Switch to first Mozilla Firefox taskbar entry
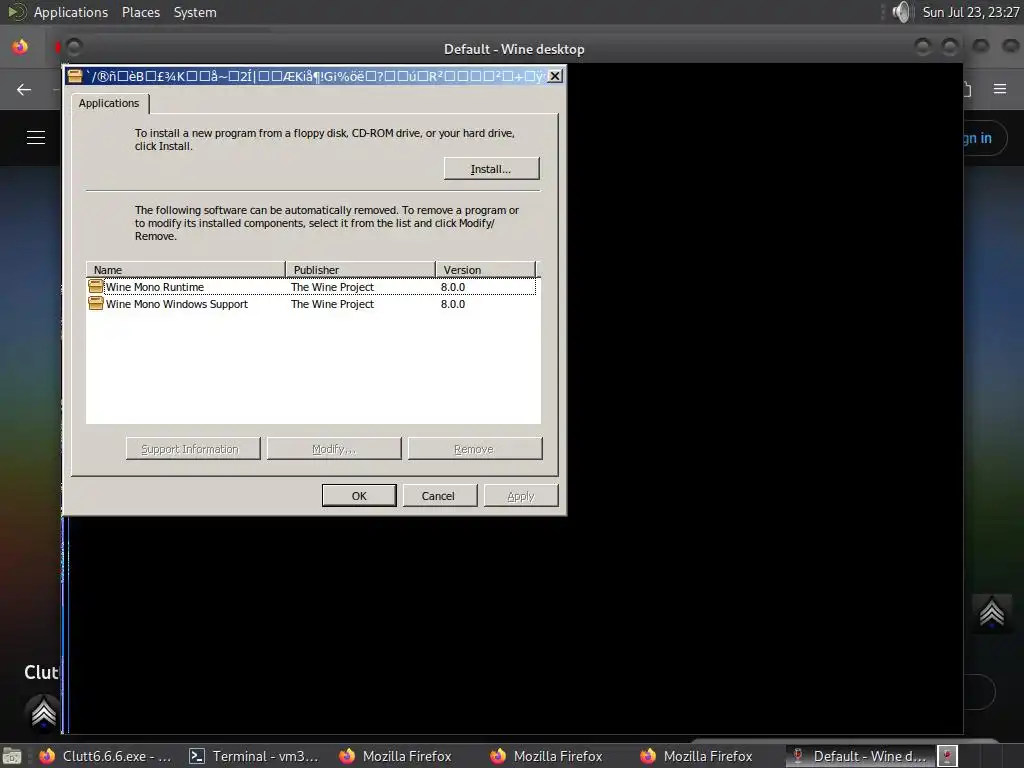Image resolution: width=1024 pixels, height=768 pixels. point(395,756)
